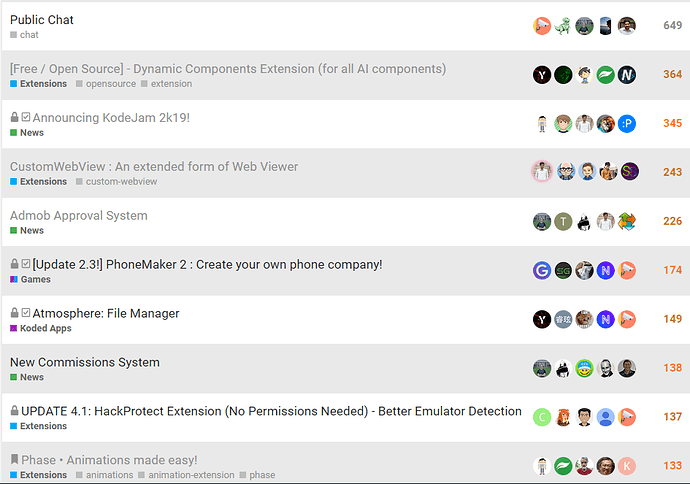Open Extensions category under CustomWebView topic

tap(39, 181)
